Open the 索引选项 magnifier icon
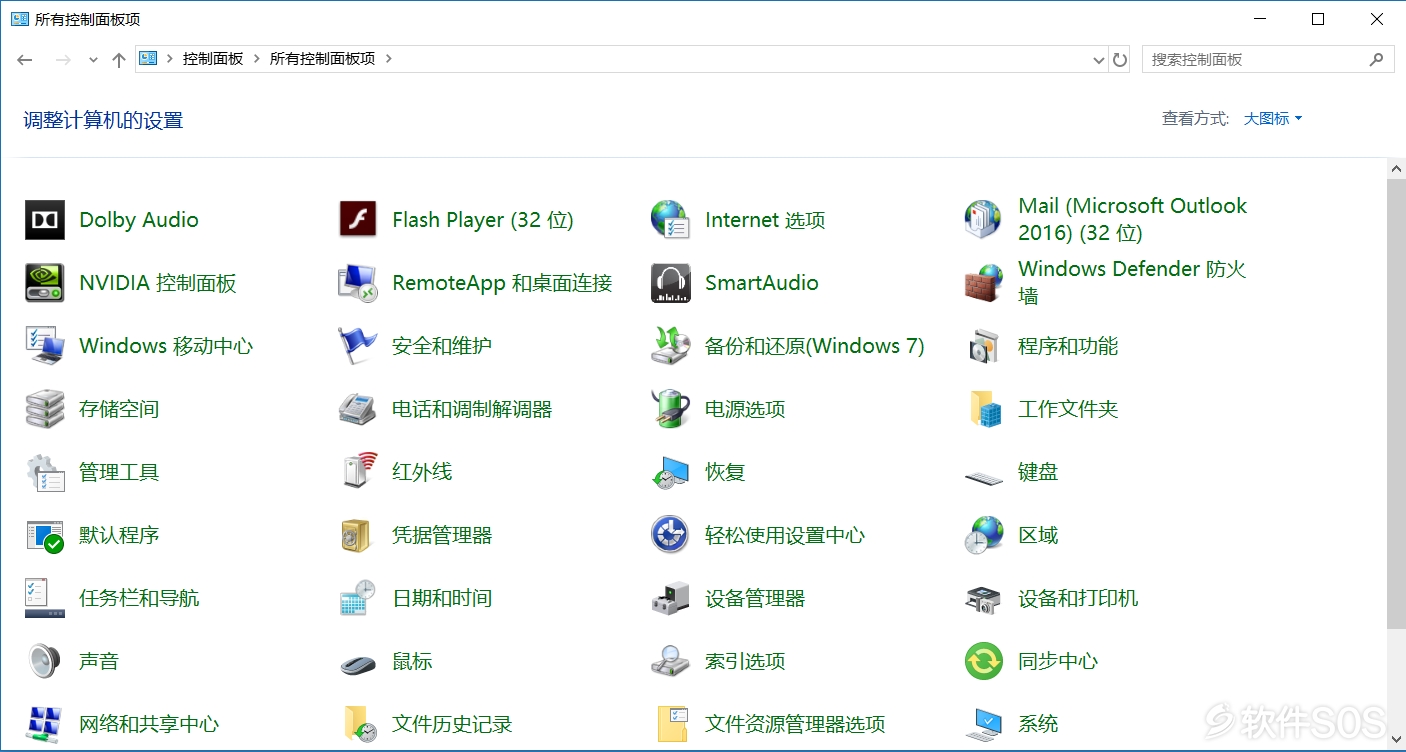 [x=670, y=661]
